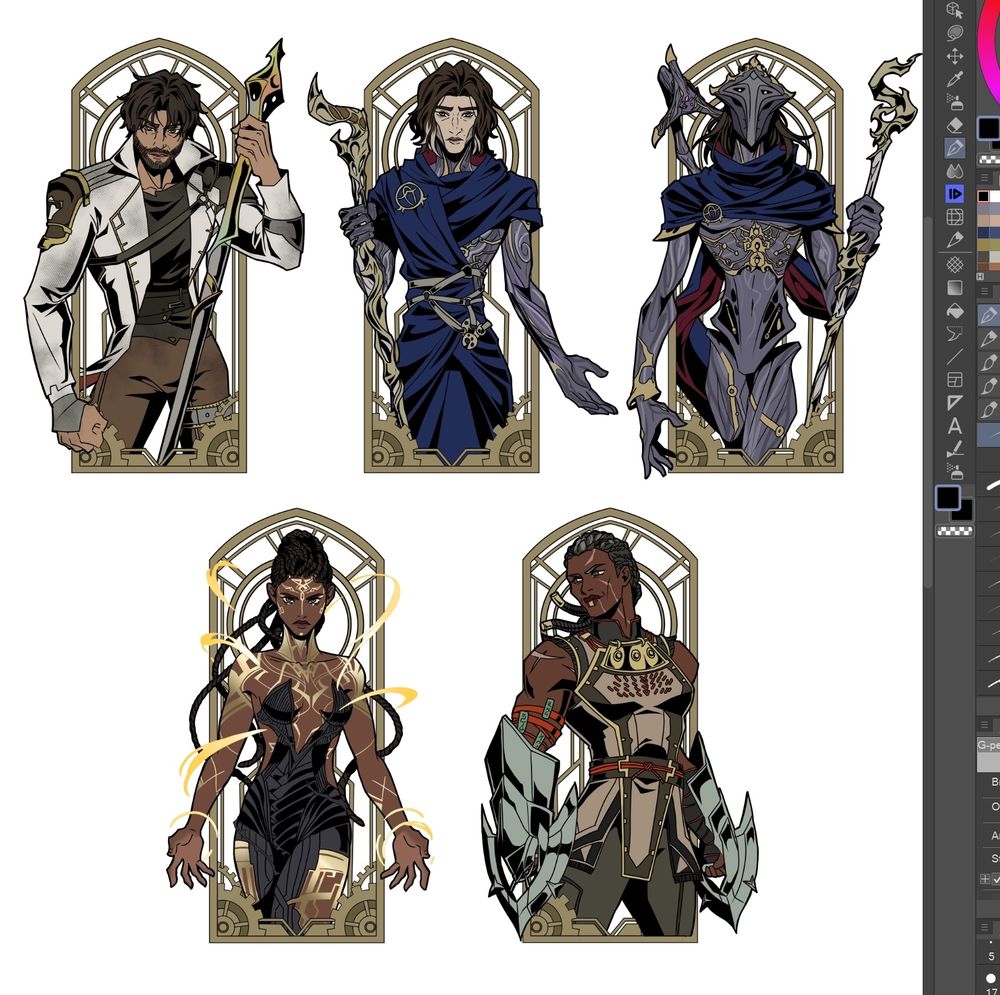
Task: Select the curved mesh grid tool
Action: point(954,217)
